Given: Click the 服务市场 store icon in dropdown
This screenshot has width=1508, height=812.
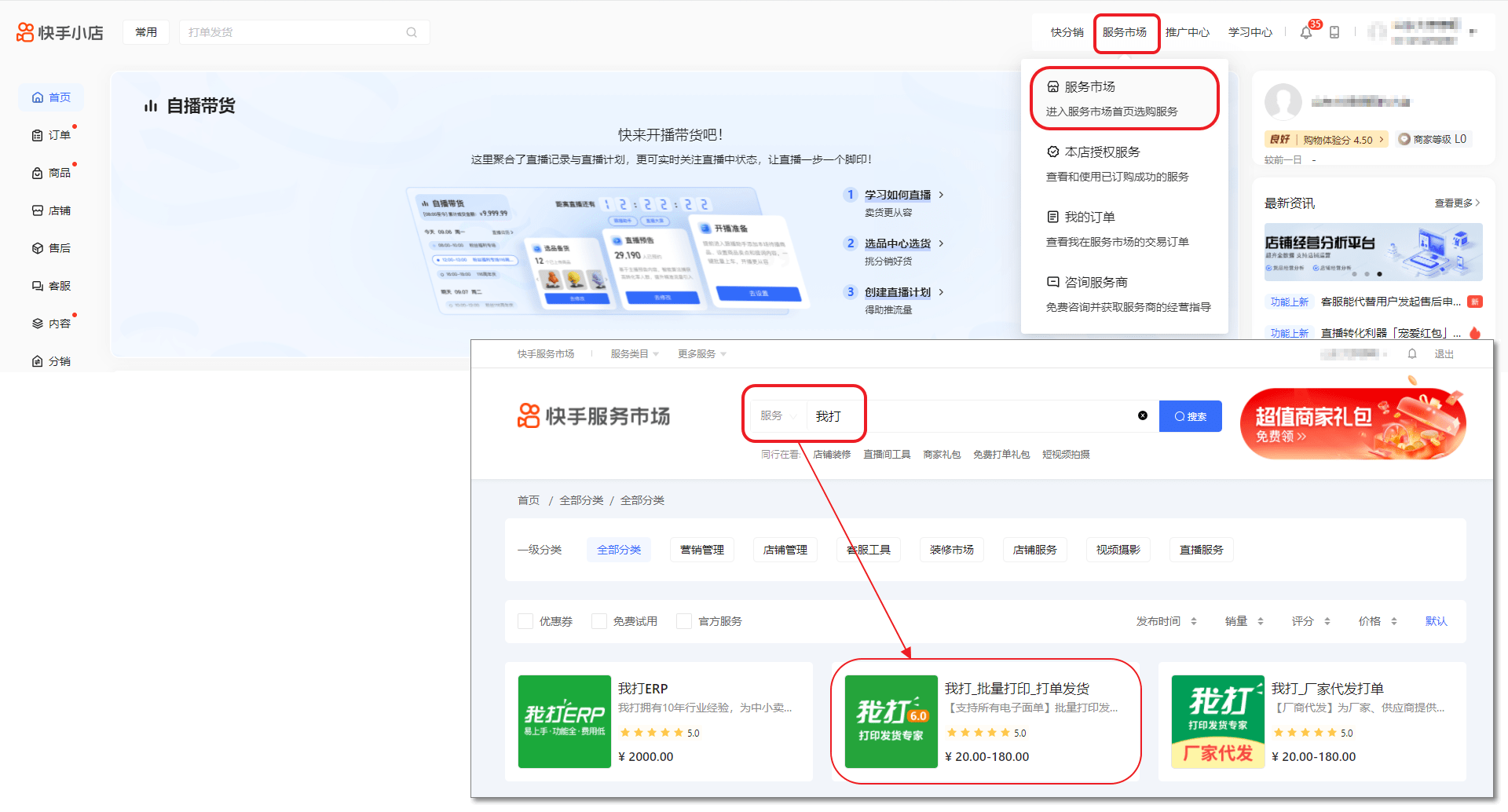Looking at the screenshot, I should click(1053, 86).
